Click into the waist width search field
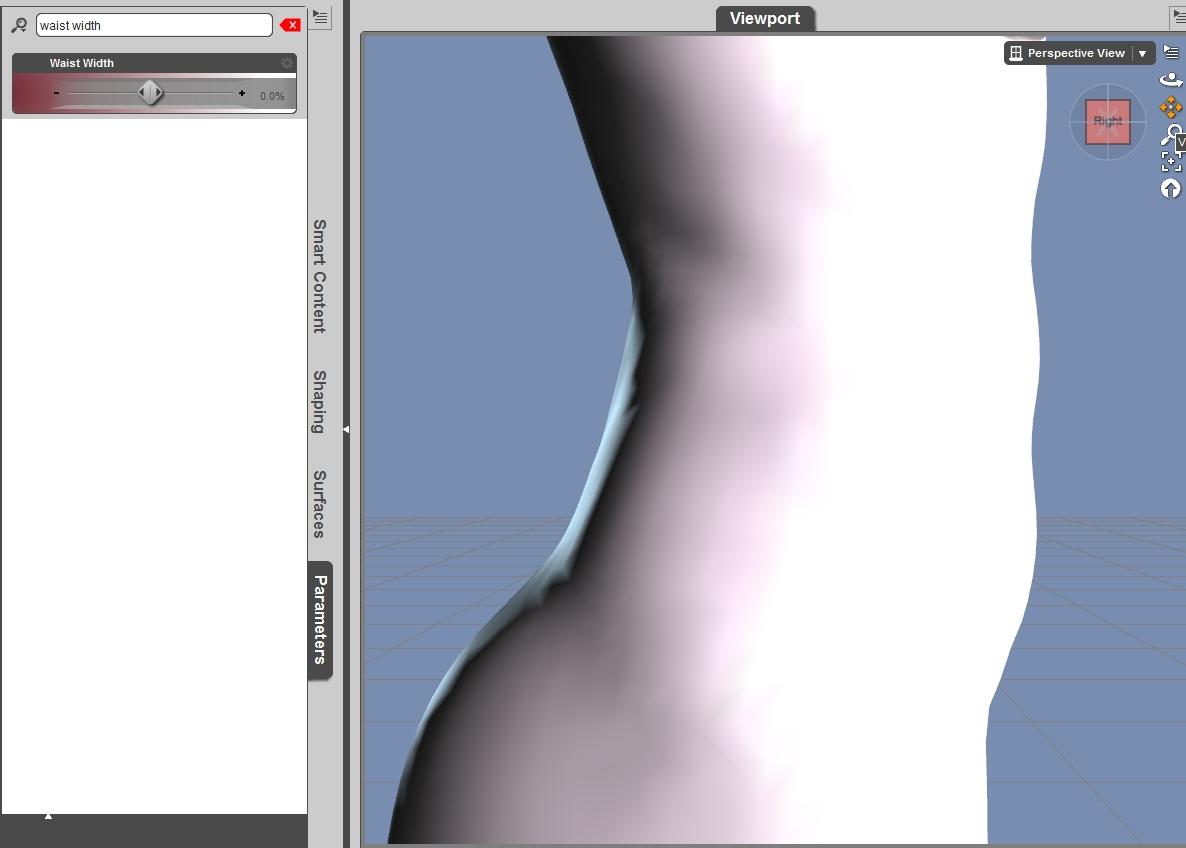 (x=154, y=25)
